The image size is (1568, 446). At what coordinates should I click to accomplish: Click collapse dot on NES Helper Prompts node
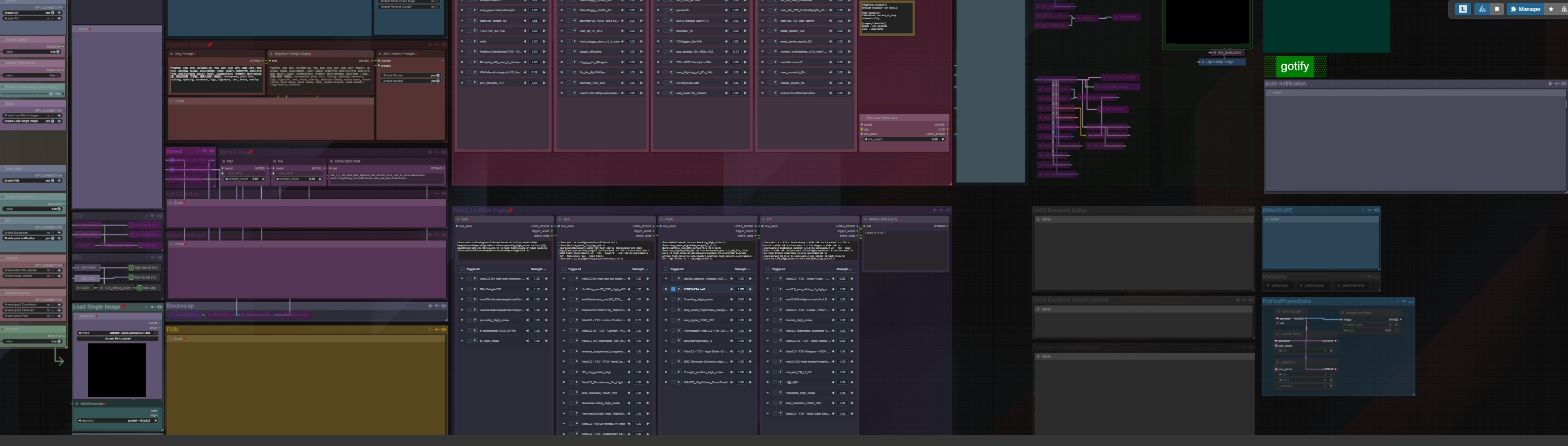click(x=380, y=54)
